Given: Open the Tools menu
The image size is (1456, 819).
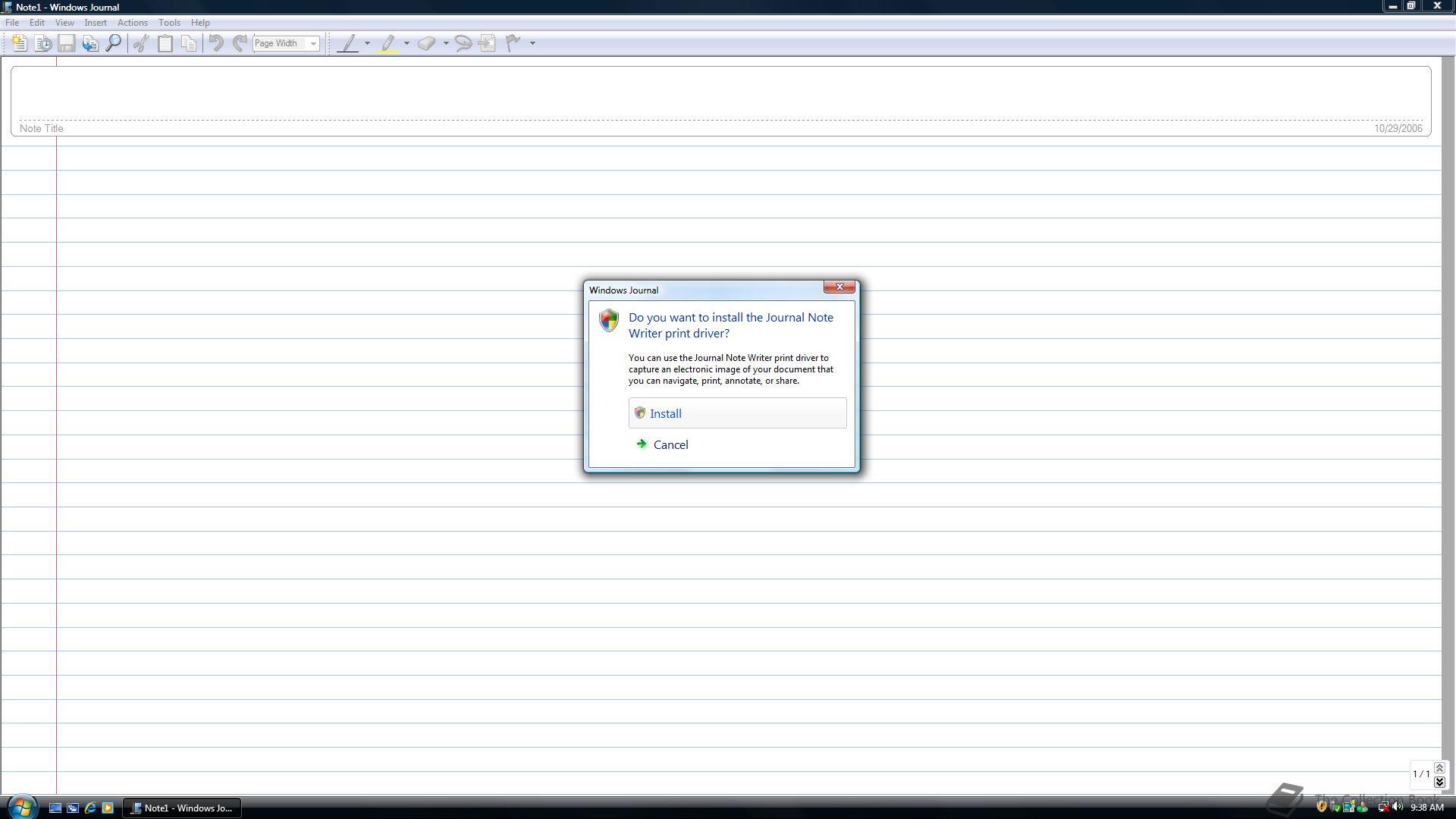Looking at the screenshot, I should pyautogui.click(x=169, y=23).
